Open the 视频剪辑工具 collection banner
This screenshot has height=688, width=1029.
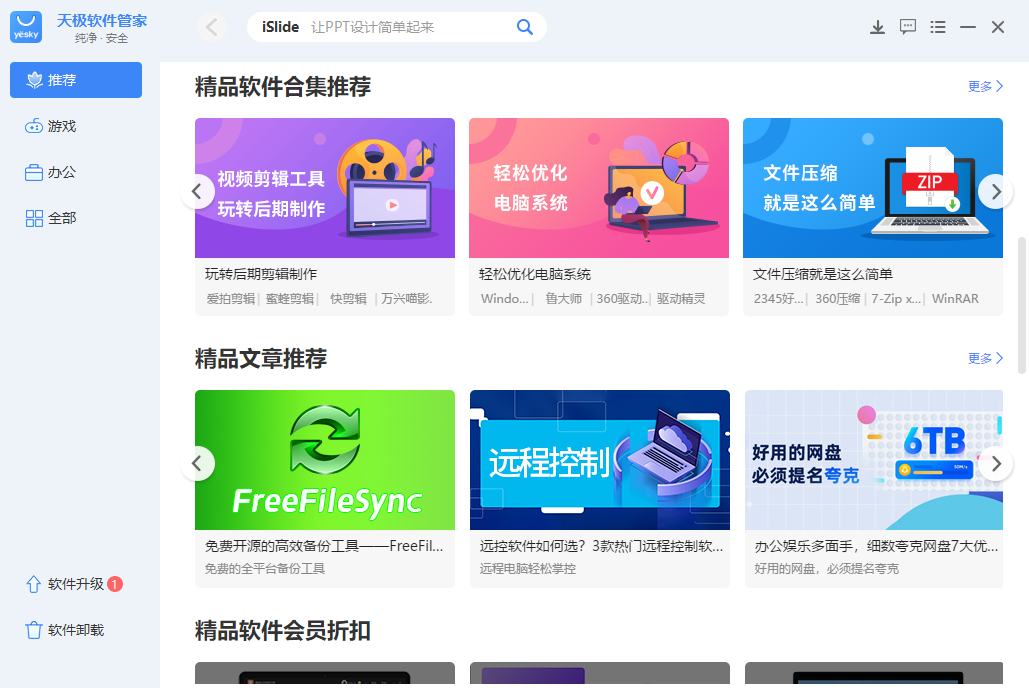point(325,188)
